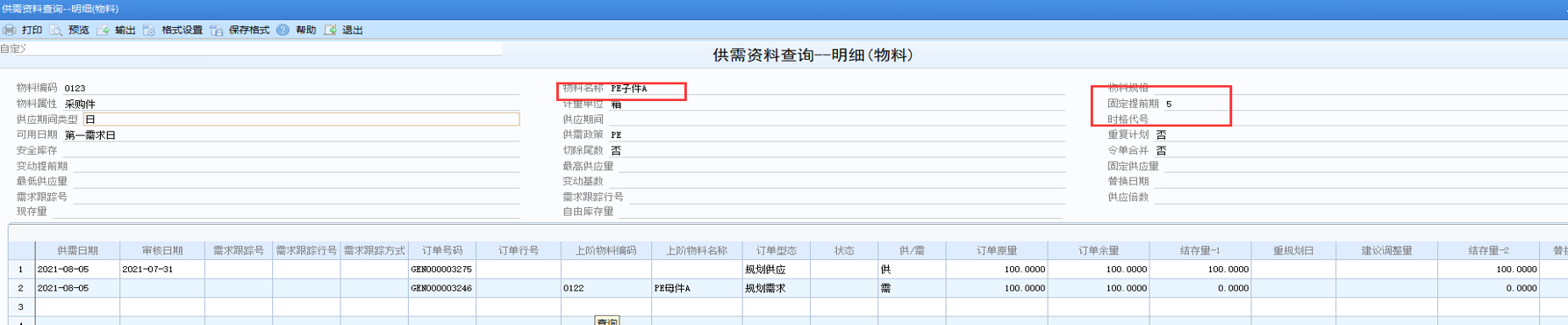
Task: Open 帮助 in the toolbar
Action: click(306, 30)
